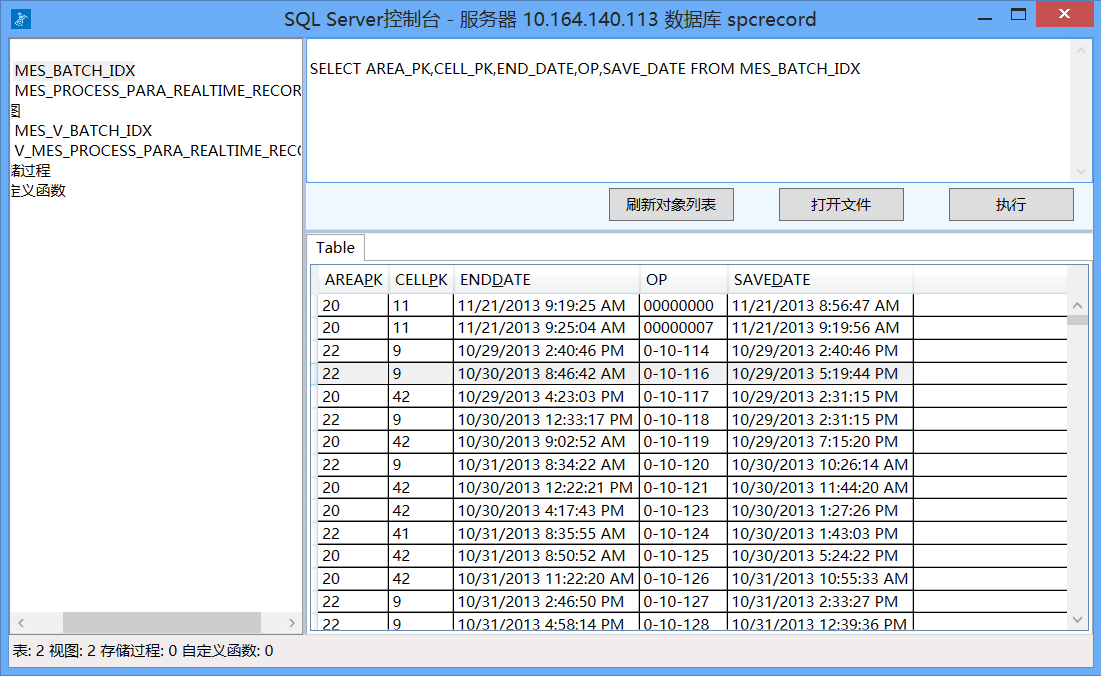The height and width of the screenshot is (676, 1101).
Task: Click ENDDATE cell 10/30/2013 12:33:17 PM
Action: (x=546, y=419)
